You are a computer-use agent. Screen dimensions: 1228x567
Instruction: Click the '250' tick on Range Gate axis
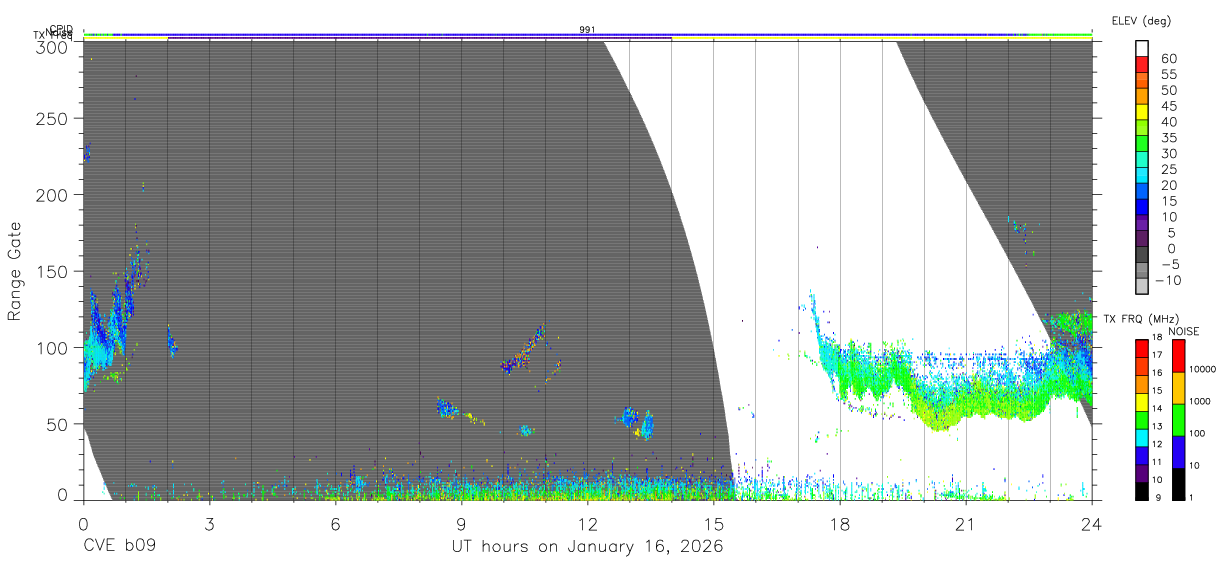[54, 119]
